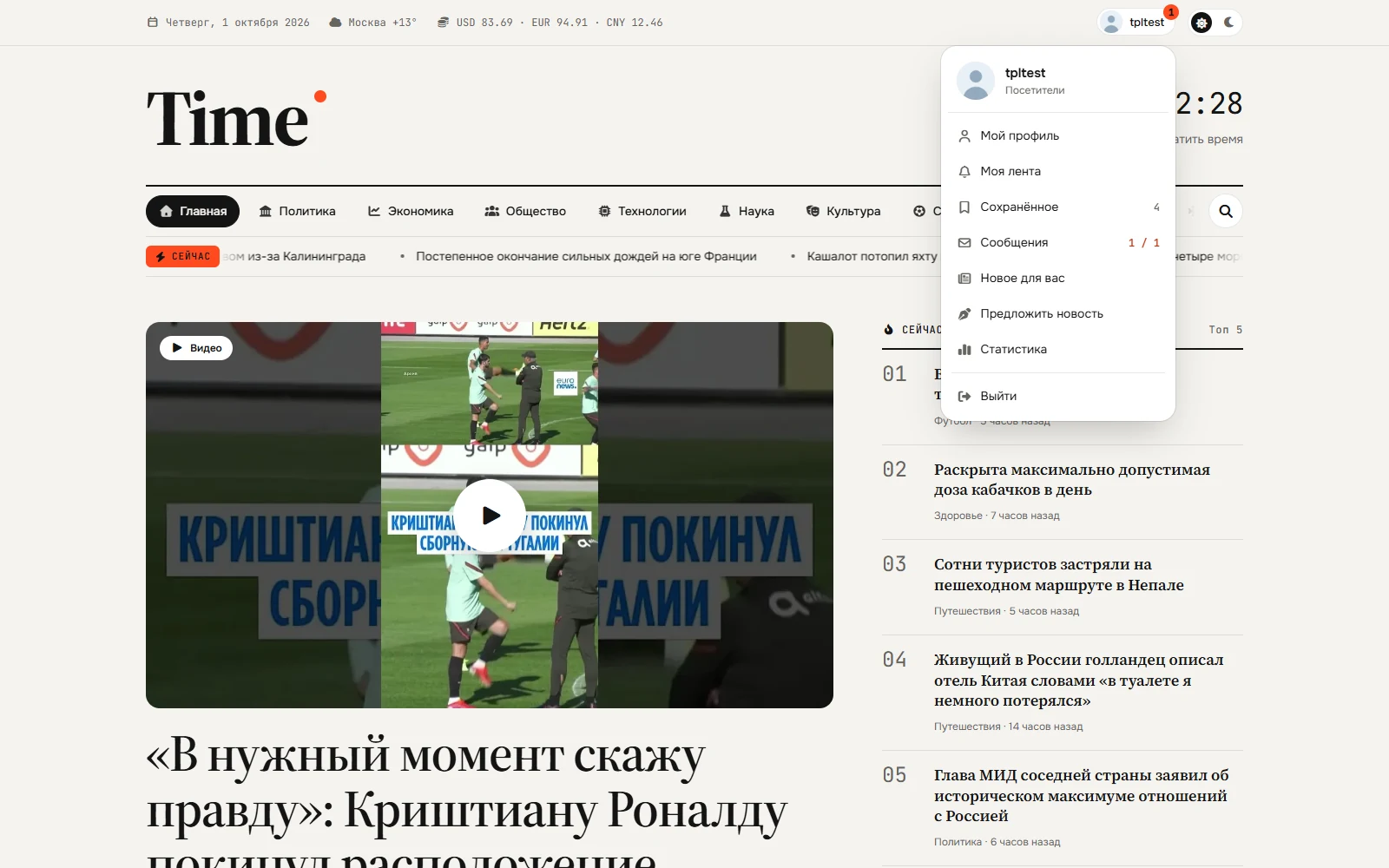This screenshot has width=1389, height=868.
Task: Open the Общество section
Action: point(525,211)
